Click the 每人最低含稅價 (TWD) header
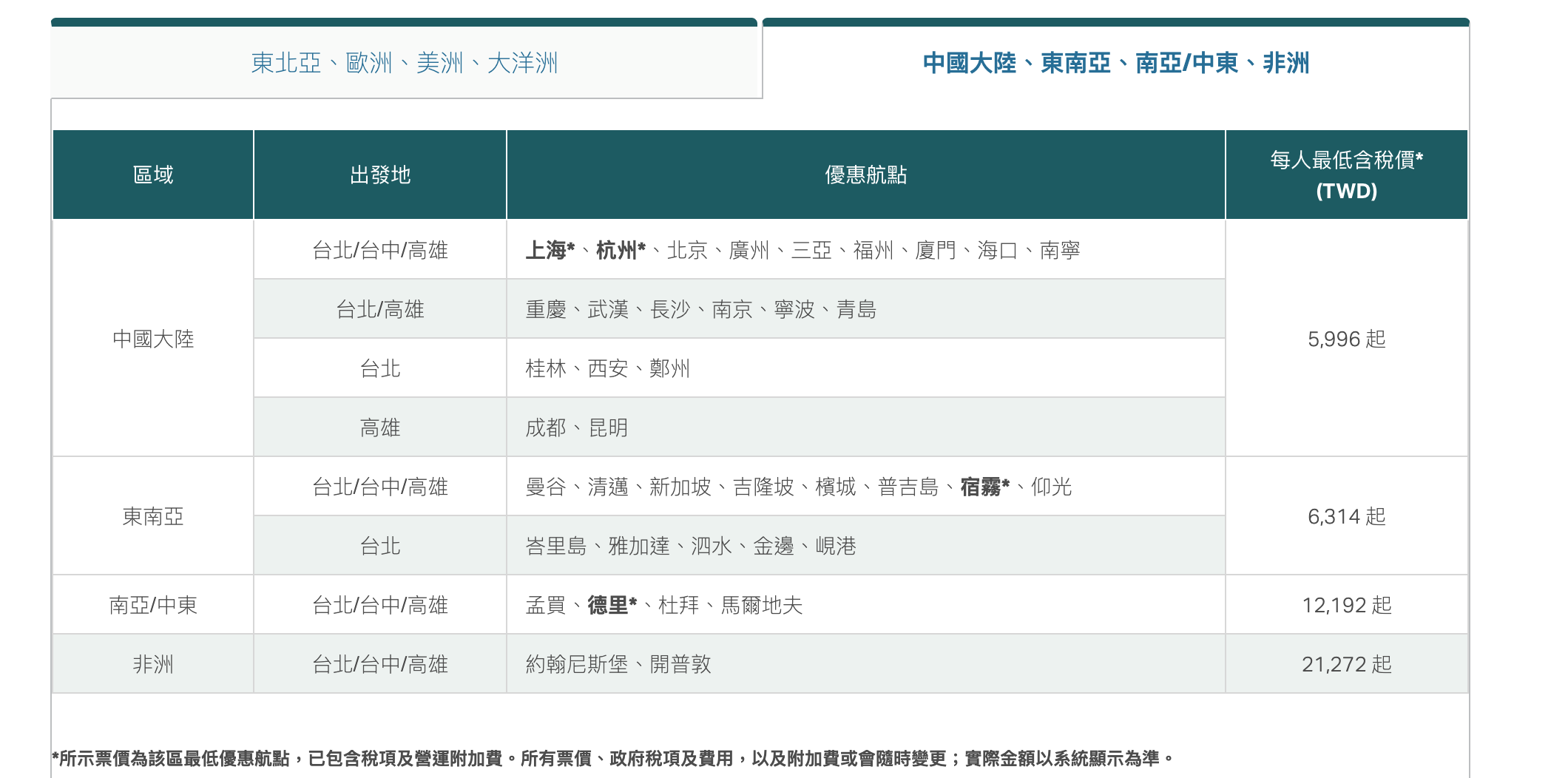Image resolution: width=1568 pixels, height=778 pixels. coord(1346,175)
